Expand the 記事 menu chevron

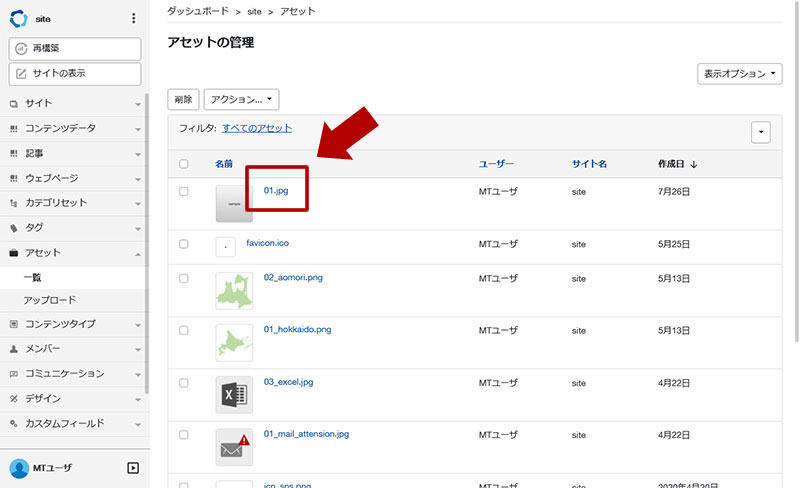pyautogui.click(x=138, y=154)
